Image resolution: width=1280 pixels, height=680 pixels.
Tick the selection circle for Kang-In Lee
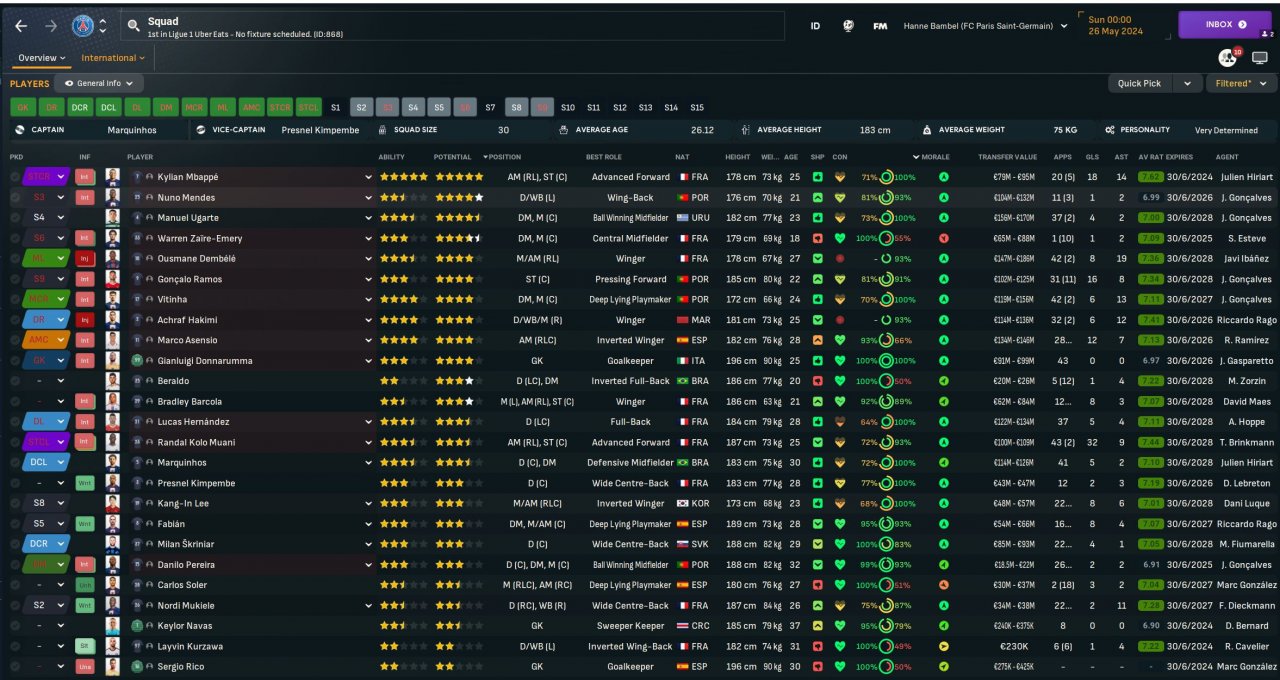[15, 503]
